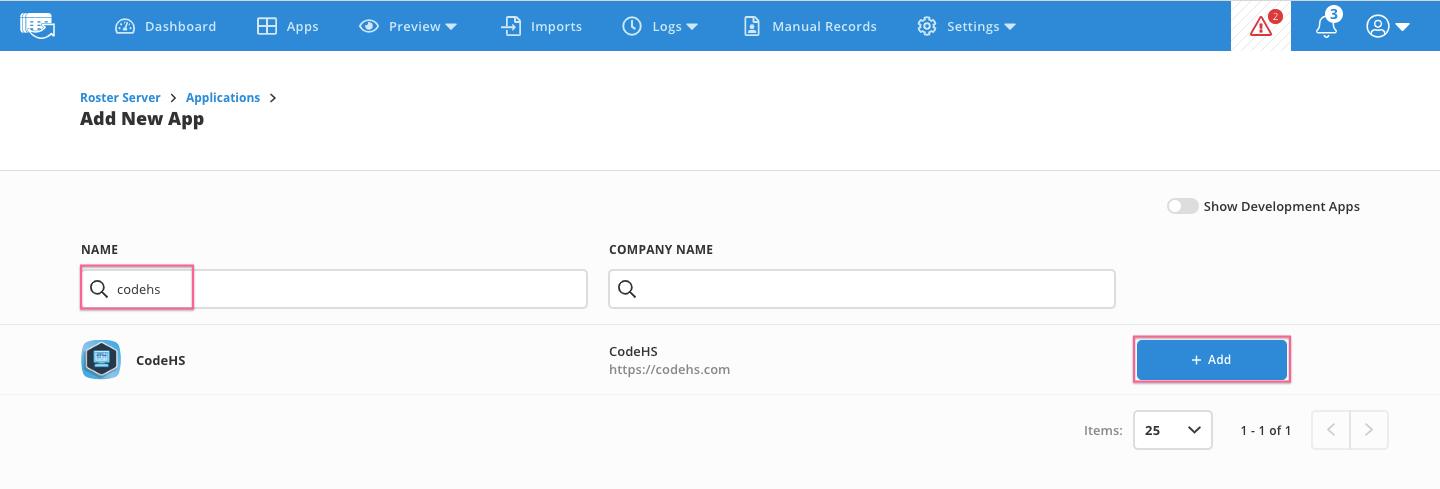Expand the Preview dropdown menu
The image size is (1440, 489).
408,26
